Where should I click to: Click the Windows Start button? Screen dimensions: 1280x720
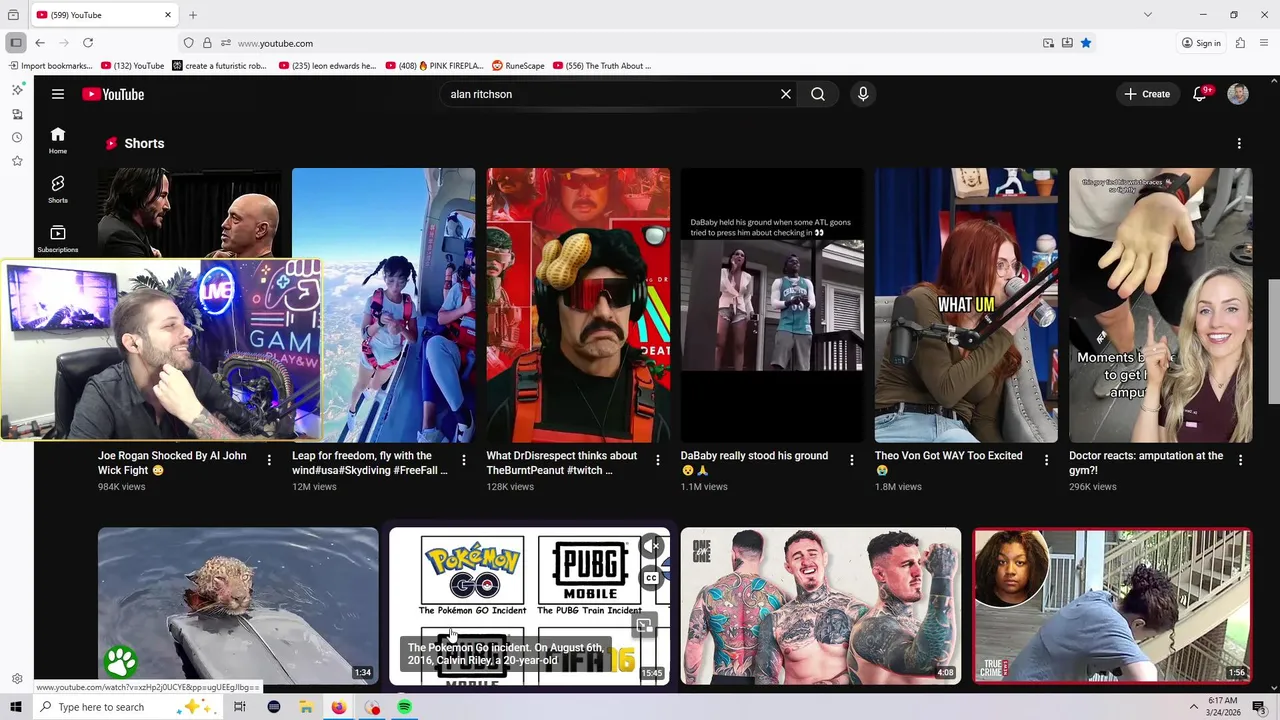pyautogui.click(x=16, y=707)
